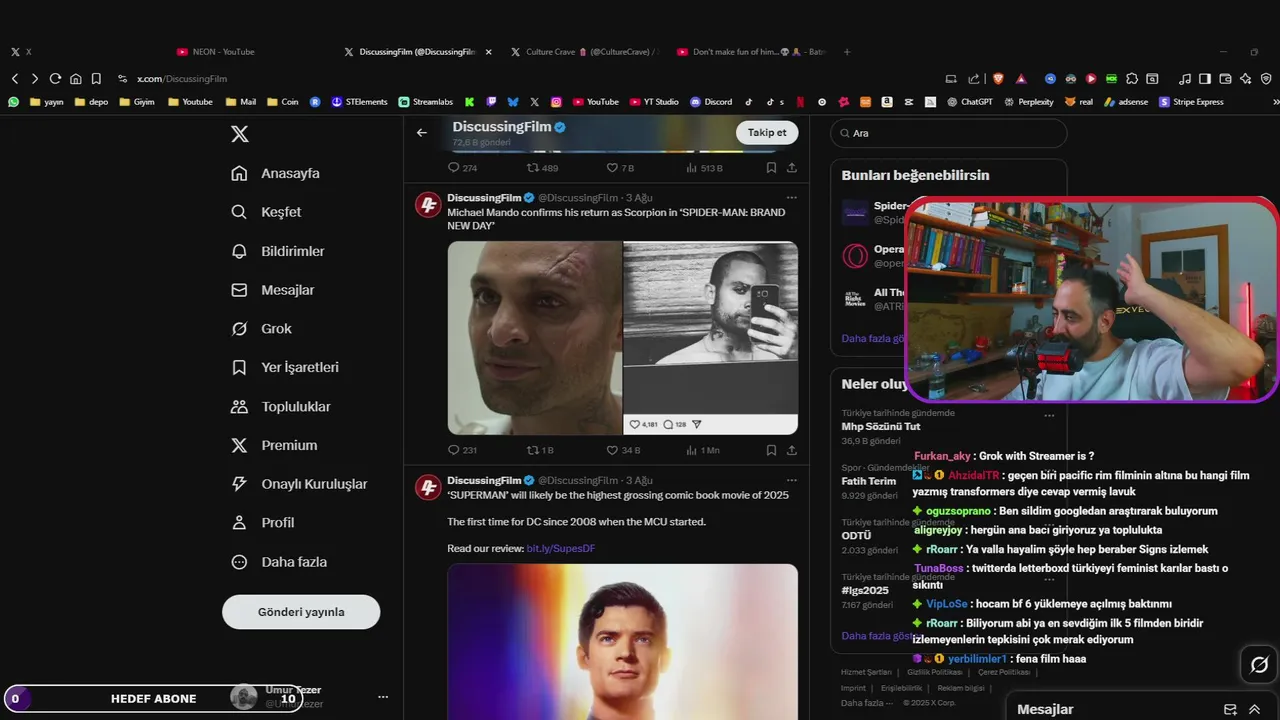
Task: Click Takip et to follow DiscussingFilm
Action: [767, 132]
